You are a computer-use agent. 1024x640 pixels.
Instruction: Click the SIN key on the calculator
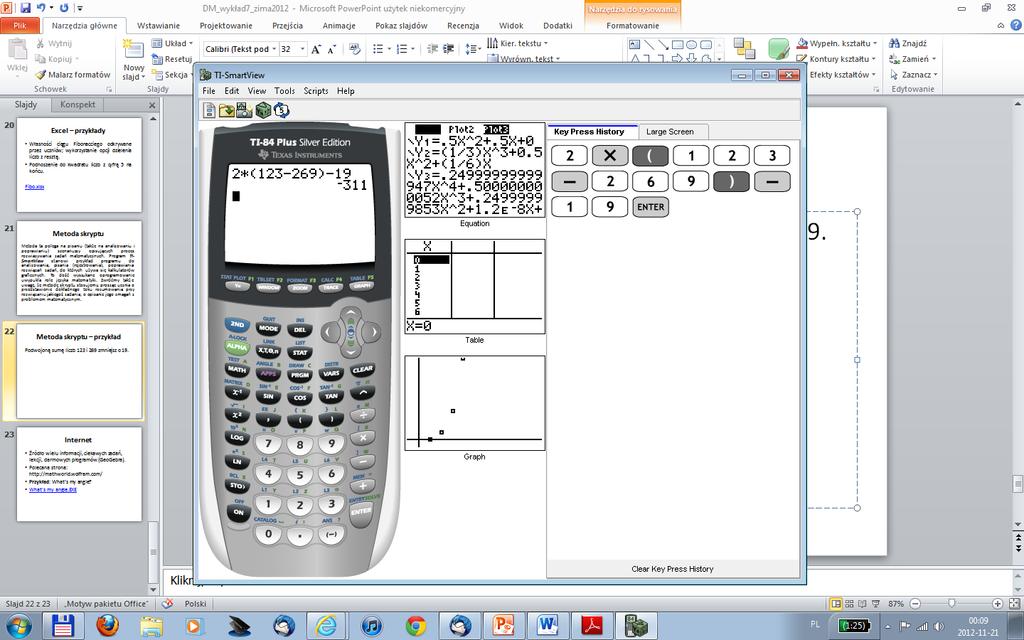(268, 396)
